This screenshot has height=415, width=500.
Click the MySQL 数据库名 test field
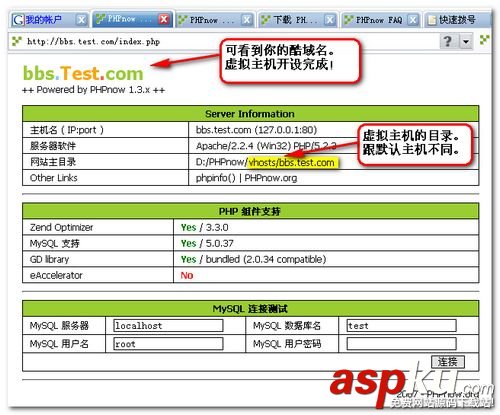coord(401,325)
